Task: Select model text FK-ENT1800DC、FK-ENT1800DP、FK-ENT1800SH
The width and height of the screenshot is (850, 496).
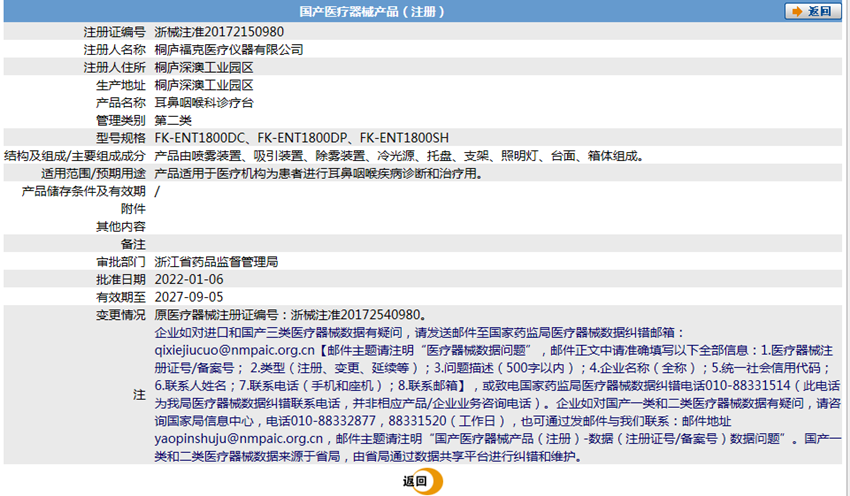Action: coord(301,138)
